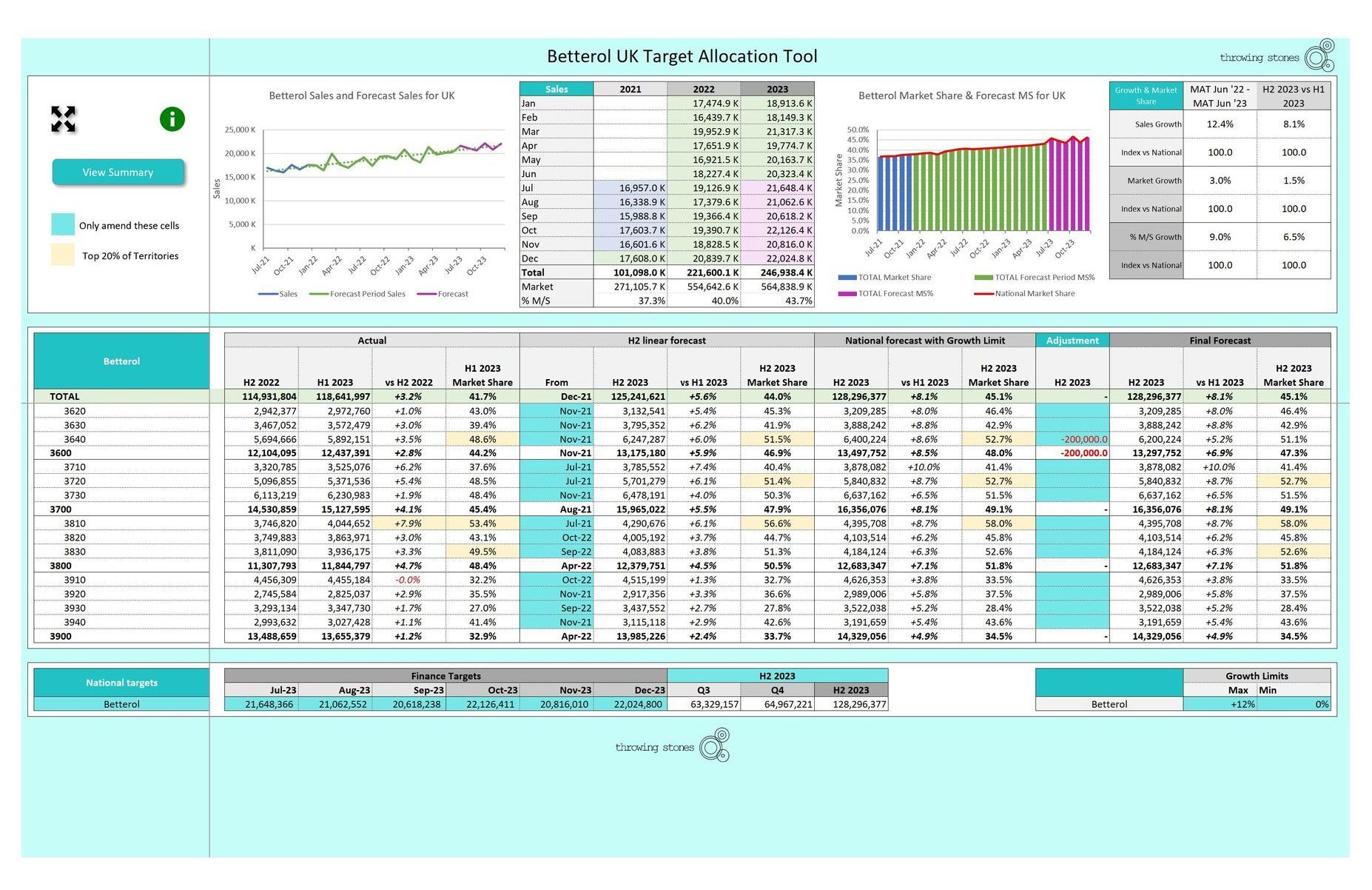Click the 'Top 20% of Territories' yellow swatch
This screenshot has height=890, width=1372.
63,255
